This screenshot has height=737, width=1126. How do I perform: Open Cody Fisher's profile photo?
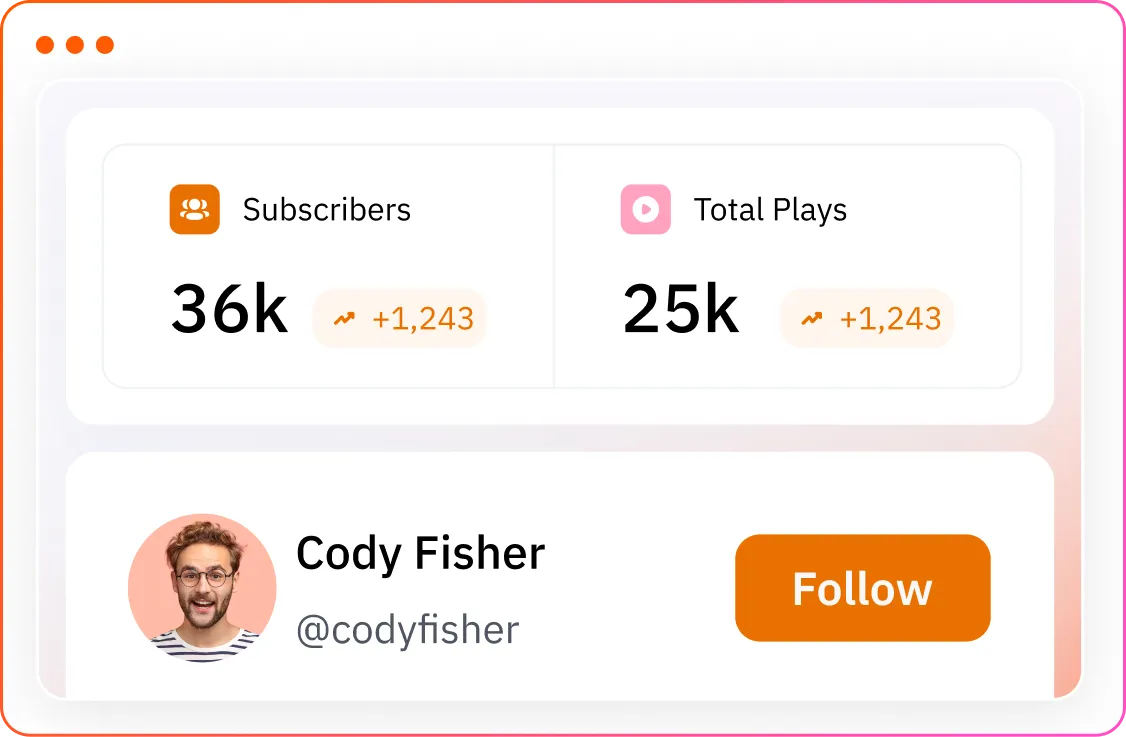202,588
